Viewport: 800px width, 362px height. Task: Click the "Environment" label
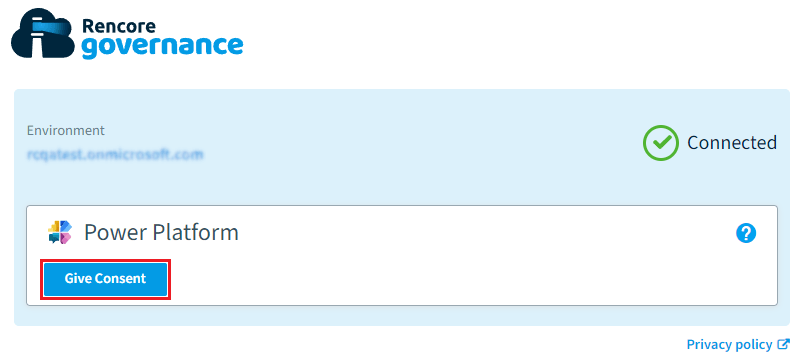[x=66, y=131]
